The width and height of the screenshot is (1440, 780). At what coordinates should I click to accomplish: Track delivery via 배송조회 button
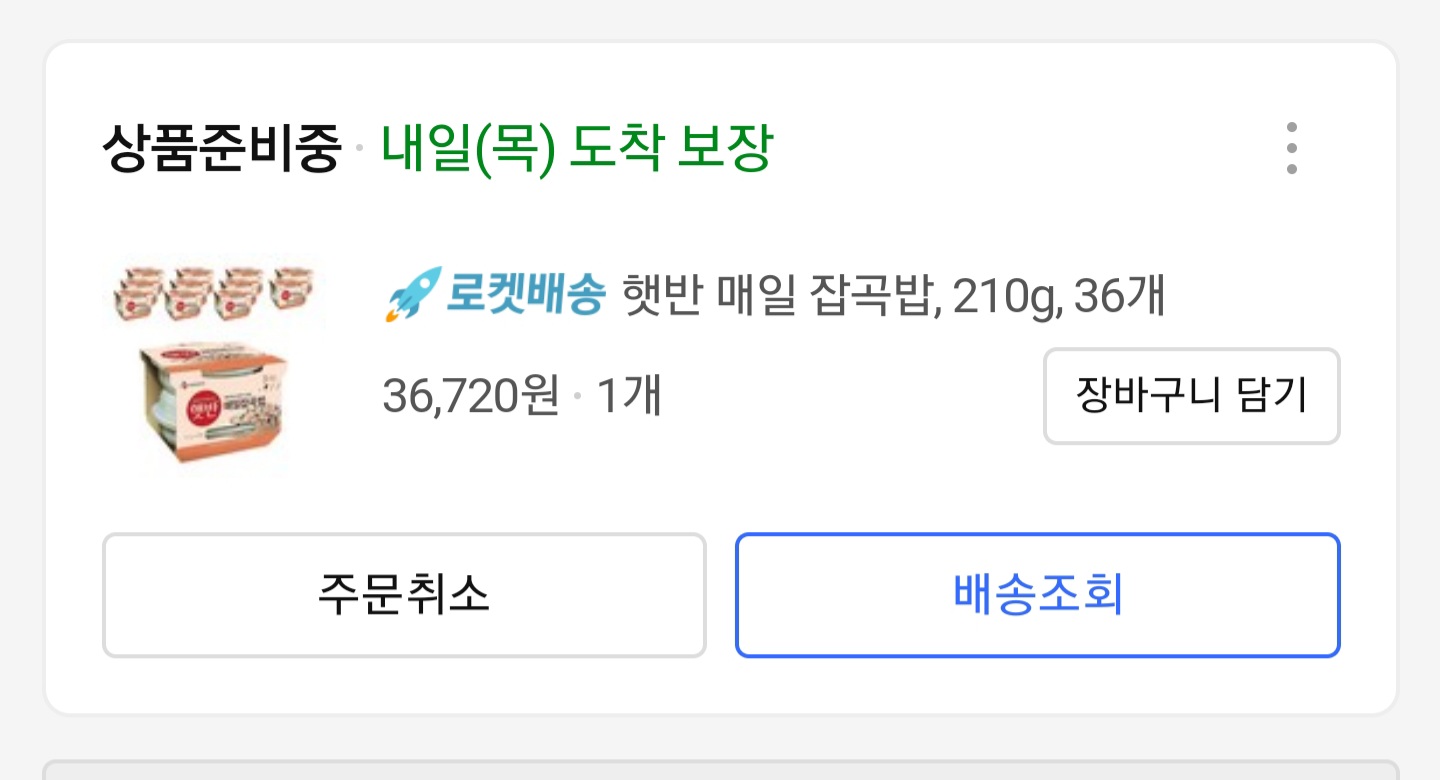(1037, 595)
